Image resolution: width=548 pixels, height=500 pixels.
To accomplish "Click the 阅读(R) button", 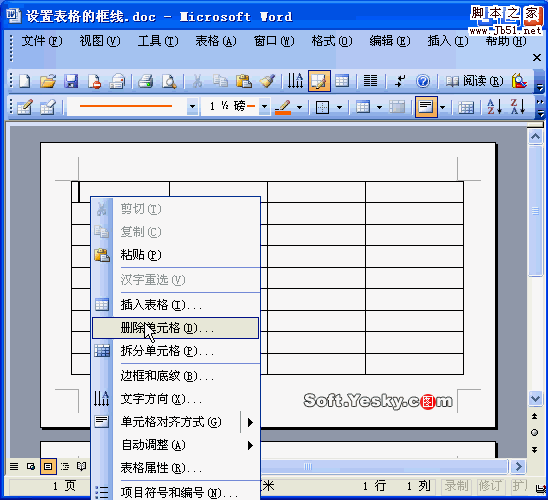I will (474, 81).
